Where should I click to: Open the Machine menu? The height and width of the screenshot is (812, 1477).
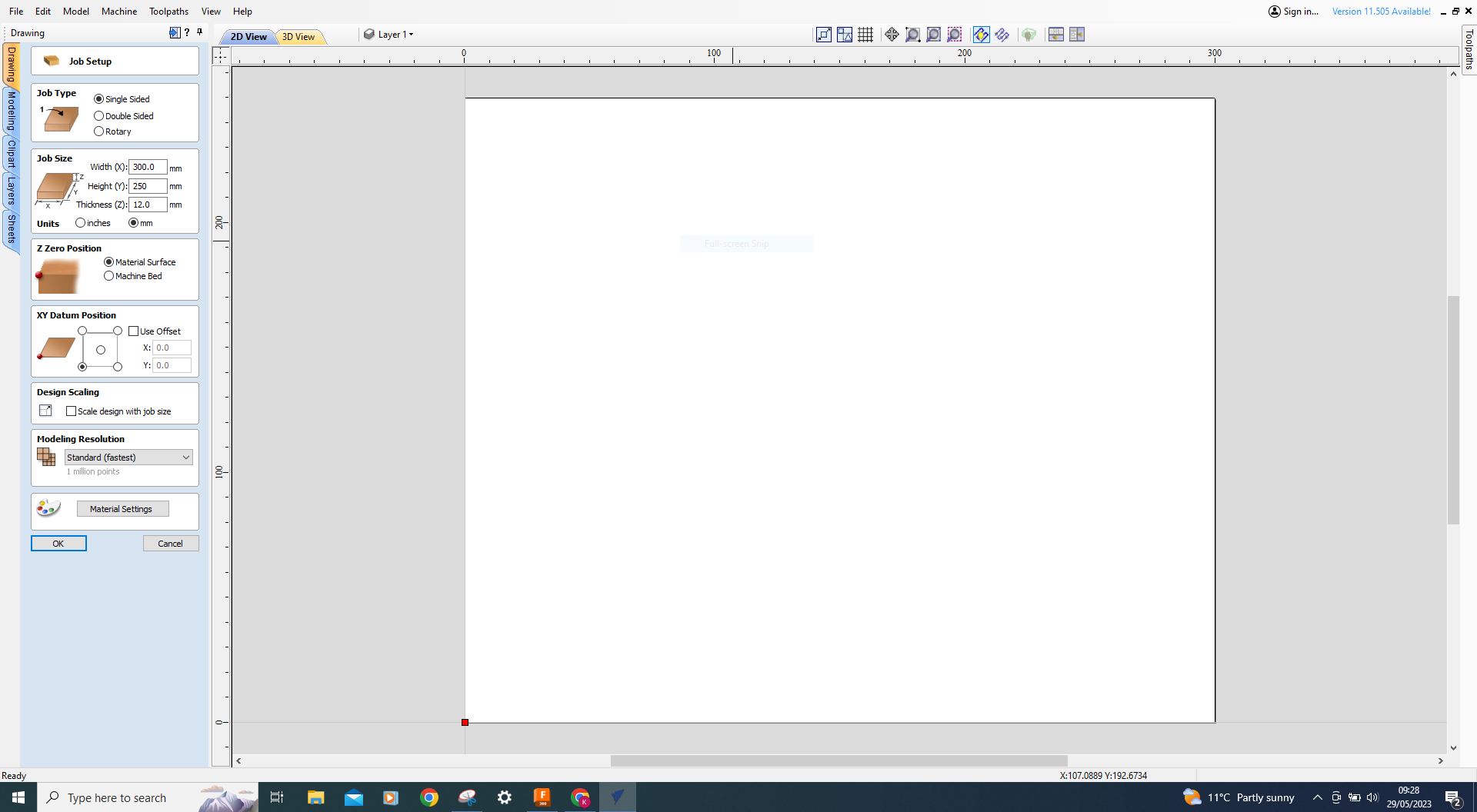pyautogui.click(x=119, y=12)
